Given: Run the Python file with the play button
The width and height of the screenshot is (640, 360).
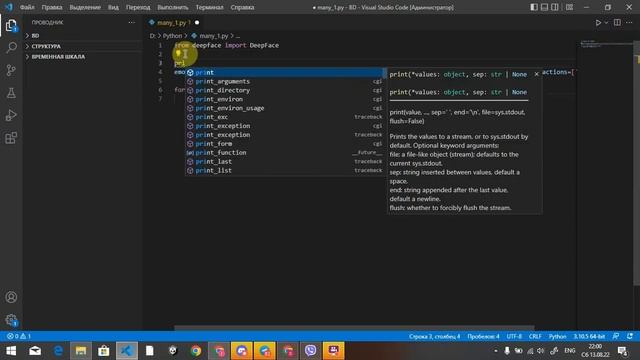Looking at the screenshot, I should point(598,23).
